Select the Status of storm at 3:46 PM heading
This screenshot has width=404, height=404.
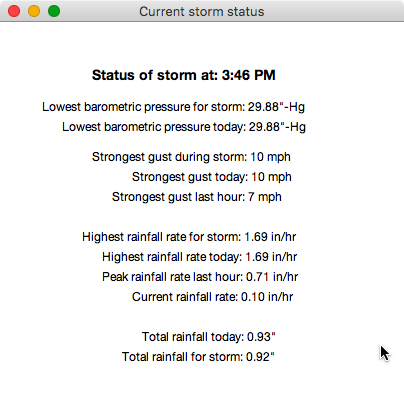(184, 75)
